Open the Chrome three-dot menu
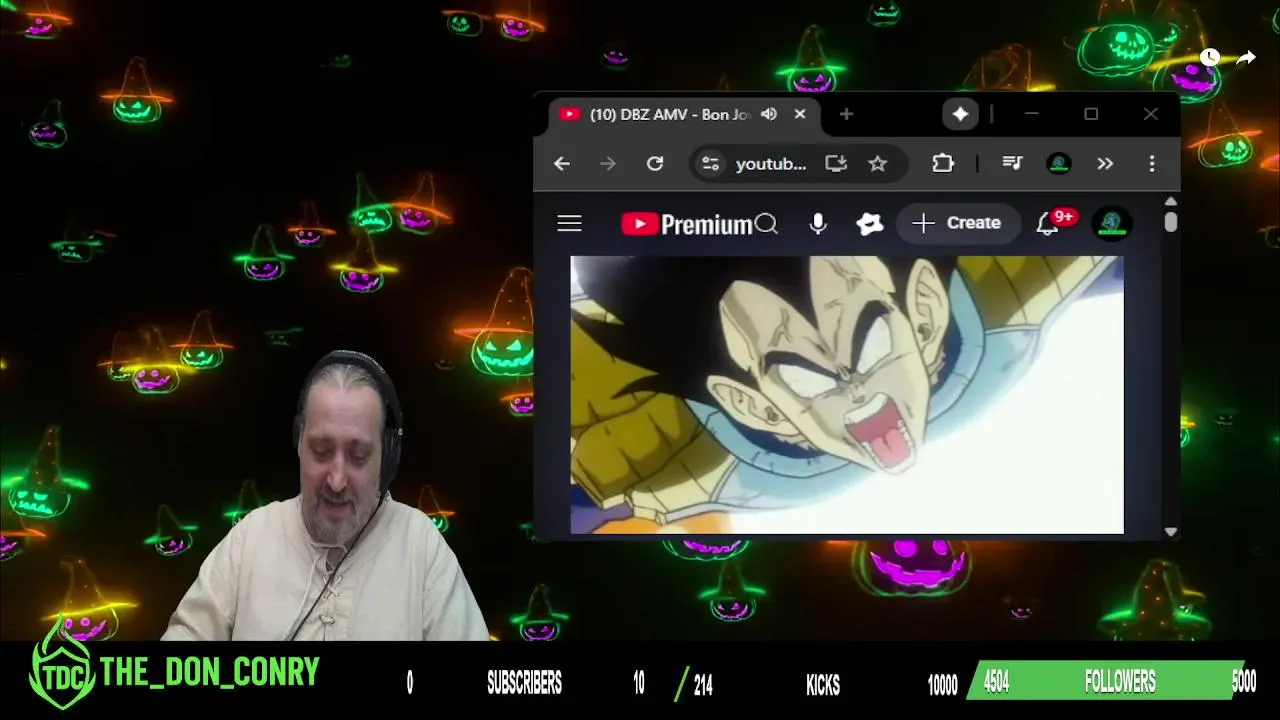Image resolution: width=1280 pixels, height=720 pixels. (1152, 164)
